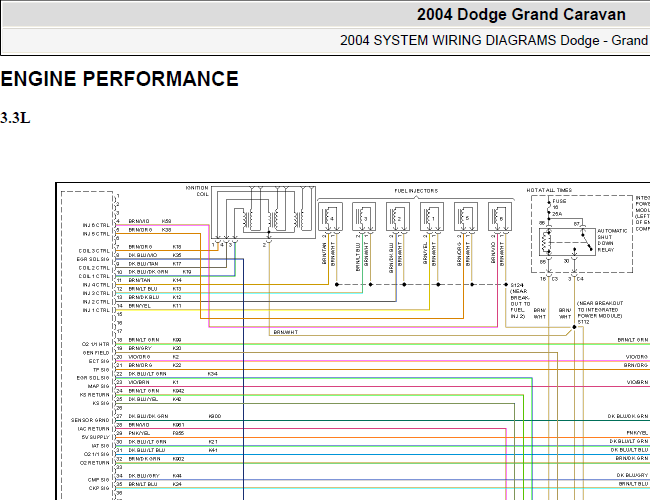Click the 'COIL 1 CTRL' pin label

coord(94,276)
